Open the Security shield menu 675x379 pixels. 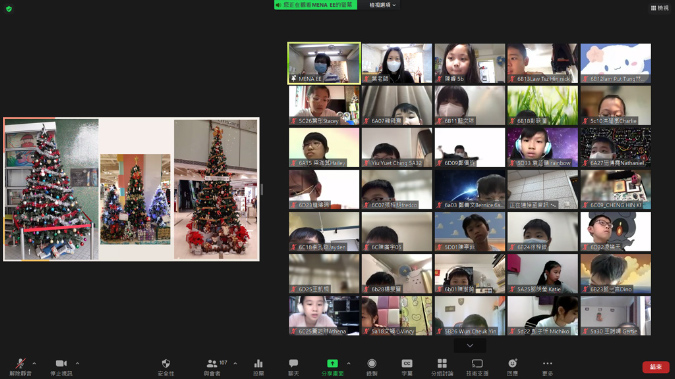click(166, 367)
